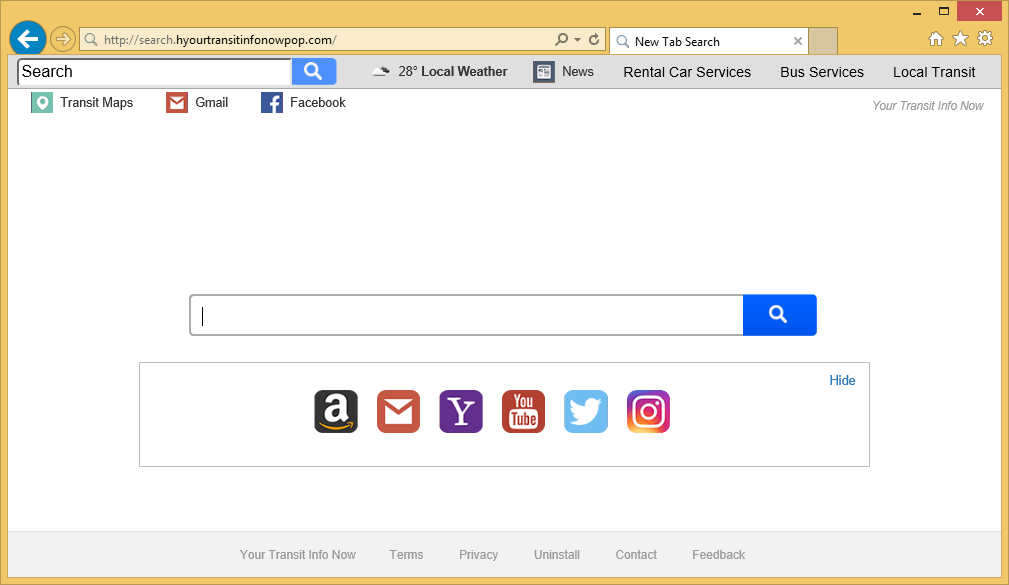This screenshot has width=1009, height=585.
Task: Open 28° Local Weather link
Action: tap(452, 71)
